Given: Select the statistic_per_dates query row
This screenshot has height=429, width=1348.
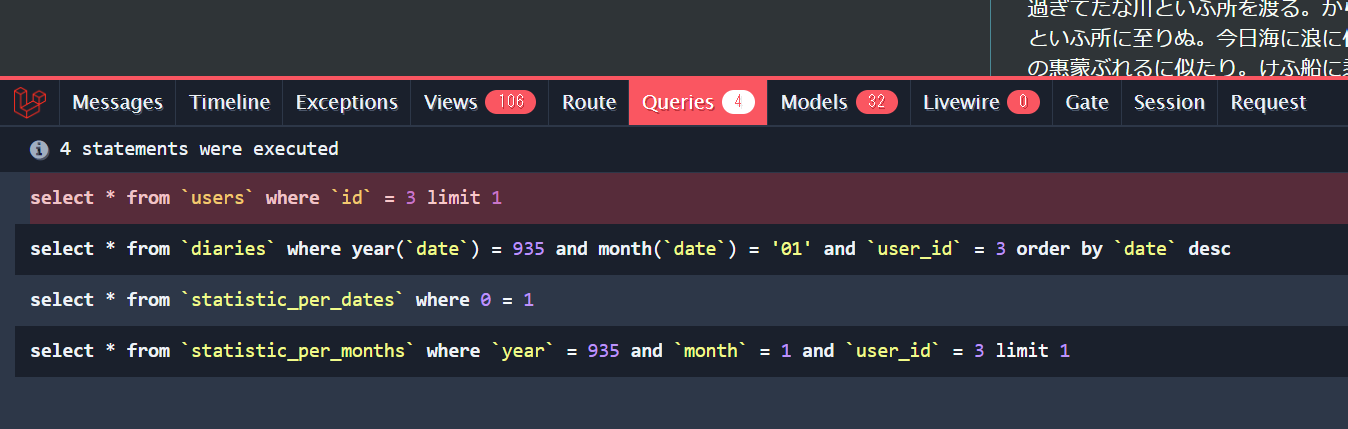Looking at the screenshot, I should point(681,300).
